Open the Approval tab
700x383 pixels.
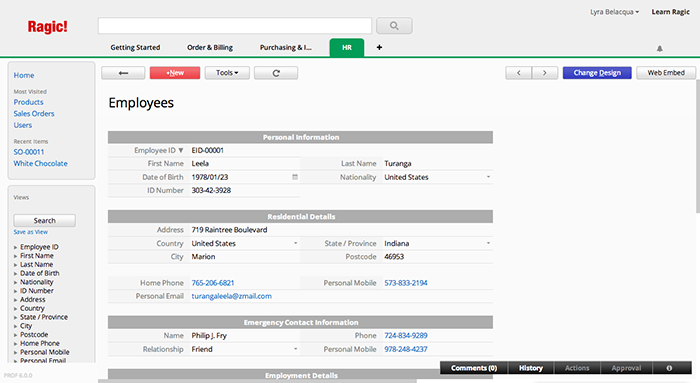coord(626,368)
